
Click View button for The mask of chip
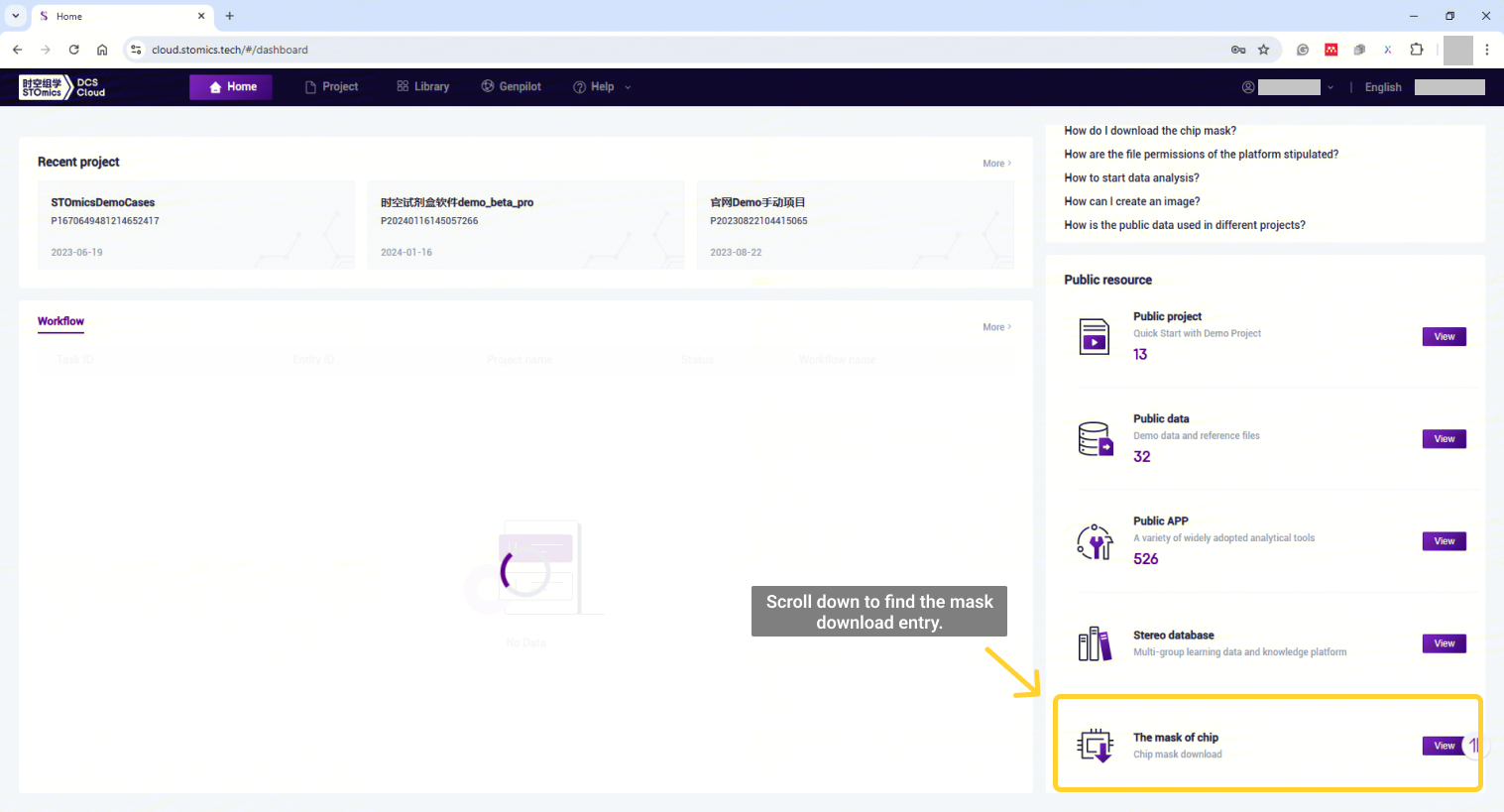click(x=1444, y=746)
